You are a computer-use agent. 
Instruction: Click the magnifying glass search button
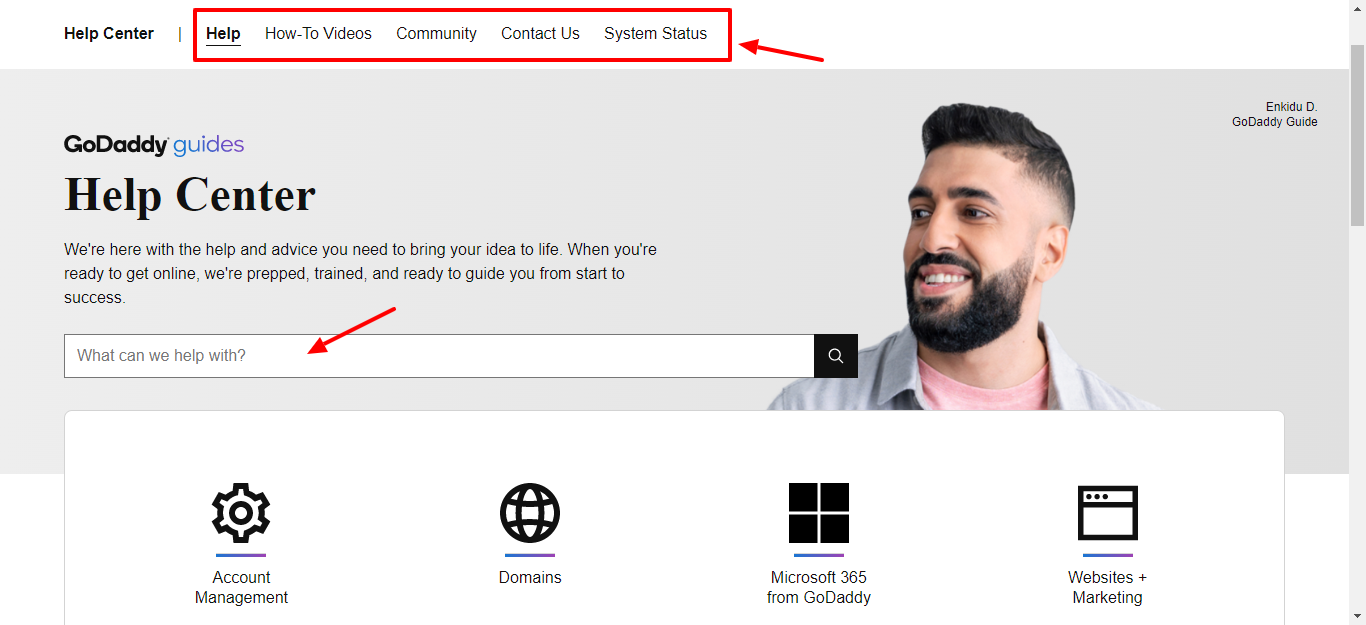click(835, 356)
